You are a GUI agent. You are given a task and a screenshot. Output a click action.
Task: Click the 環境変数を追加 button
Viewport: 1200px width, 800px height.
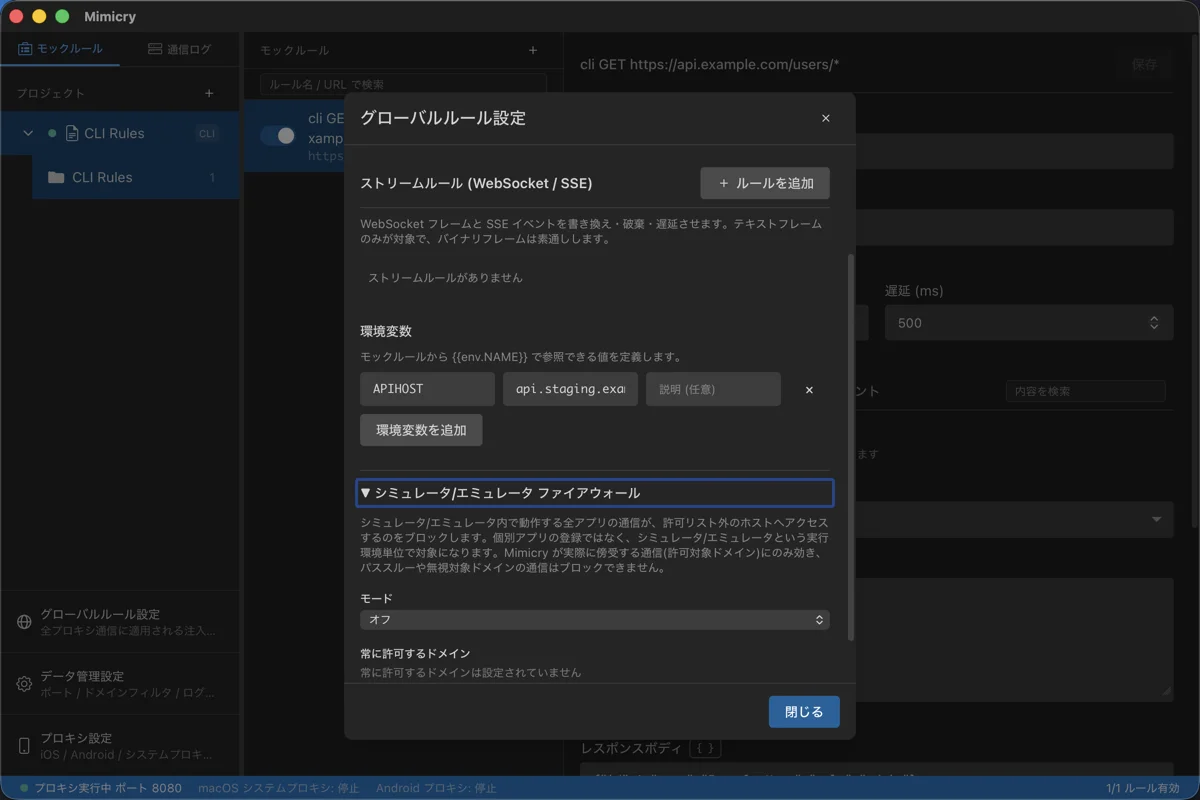[421, 430]
